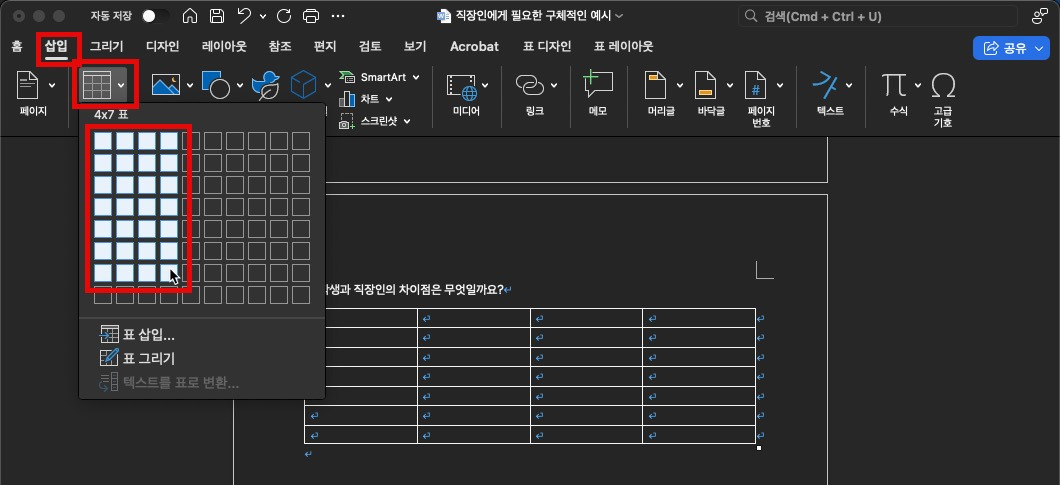This screenshot has height=485, width=1060.
Task: Expand the 페이지 번호 dropdown arrow
Action: click(x=780, y=85)
